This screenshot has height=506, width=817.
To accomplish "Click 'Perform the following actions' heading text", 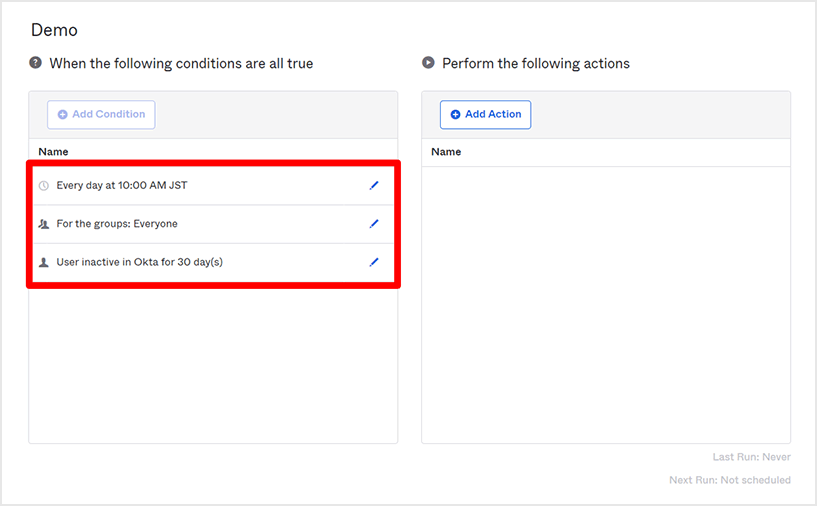I will click(535, 63).
